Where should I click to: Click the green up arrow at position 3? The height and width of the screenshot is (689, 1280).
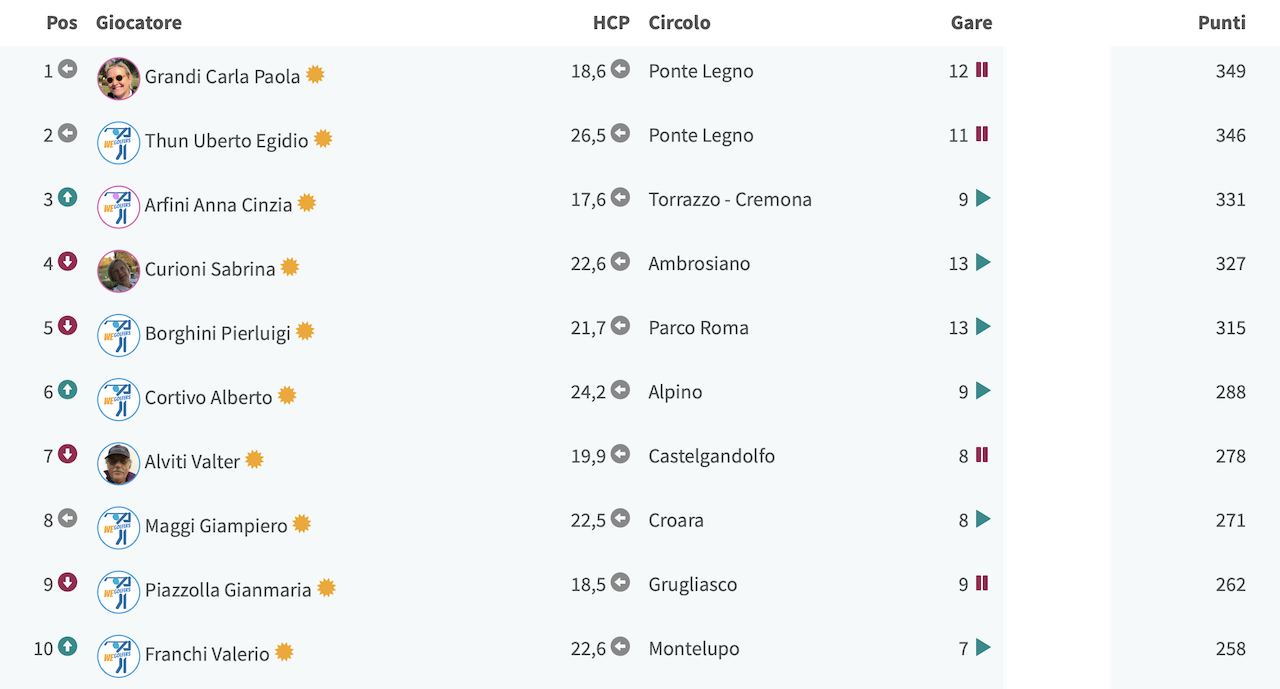click(67, 197)
